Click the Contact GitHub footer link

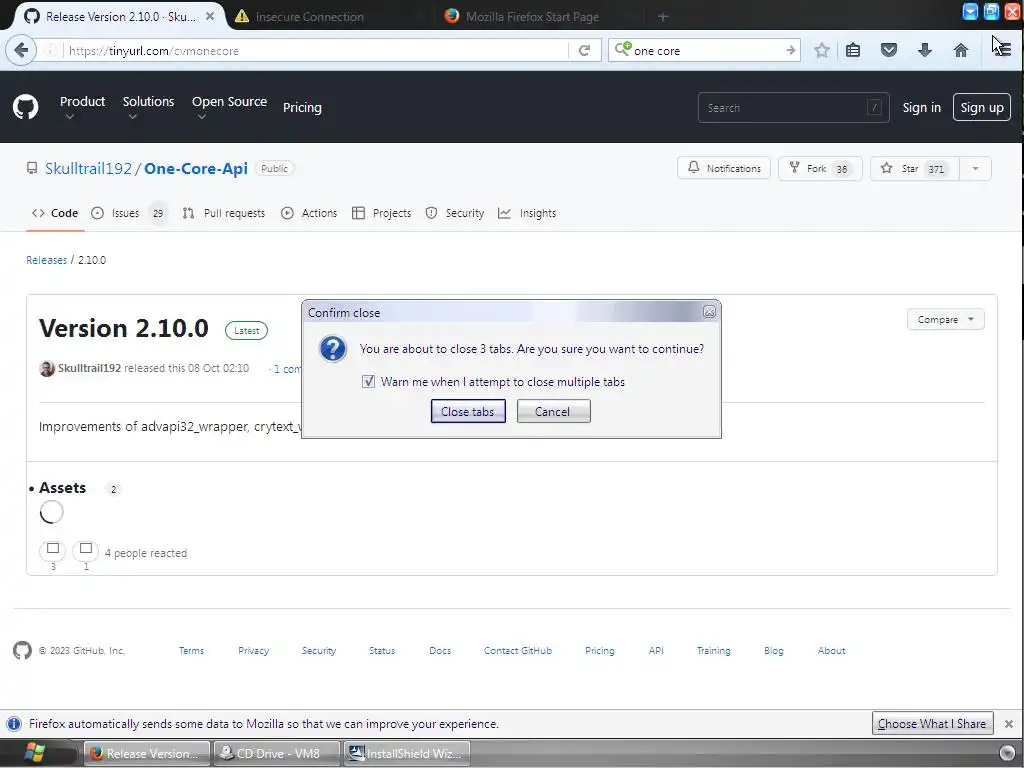click(518, 650)
